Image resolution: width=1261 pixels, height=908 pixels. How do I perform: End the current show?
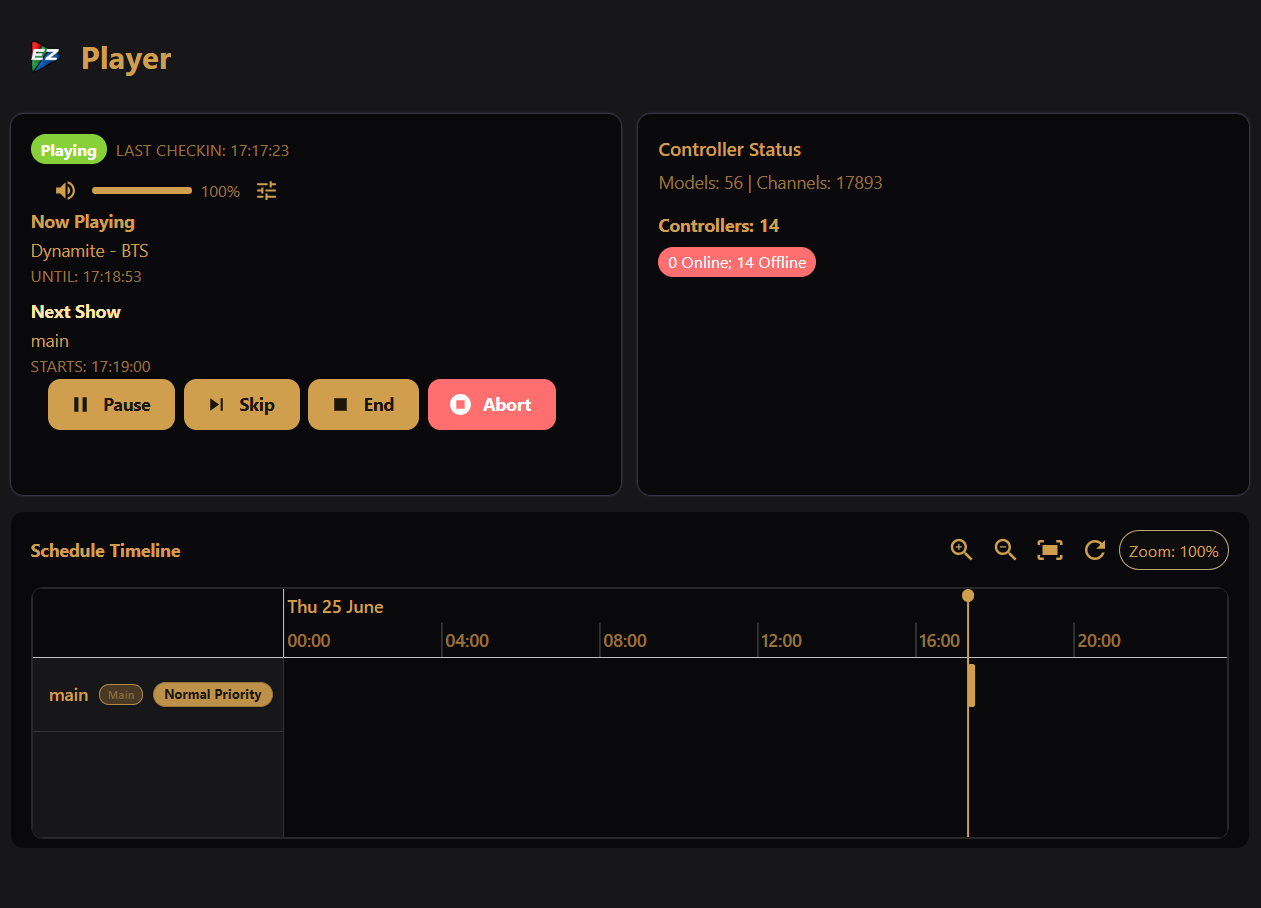click(x=363, y=404)
